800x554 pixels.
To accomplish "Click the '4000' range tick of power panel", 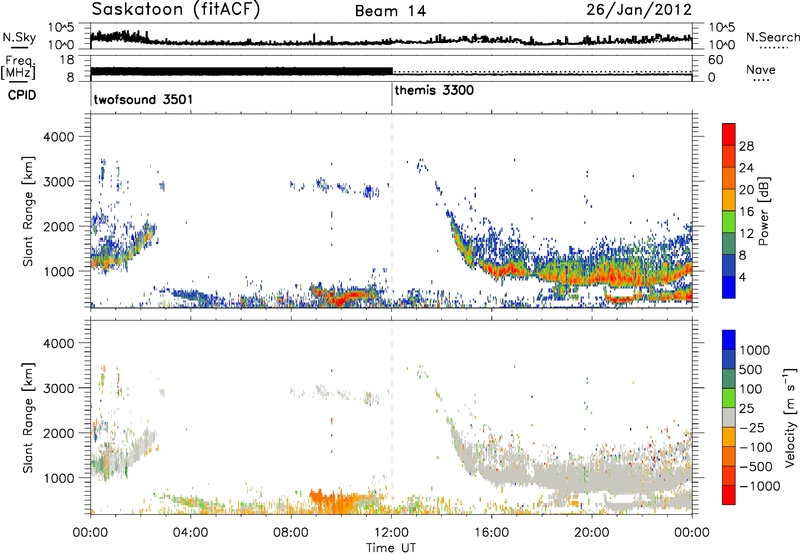I will [x=59, y=137].
